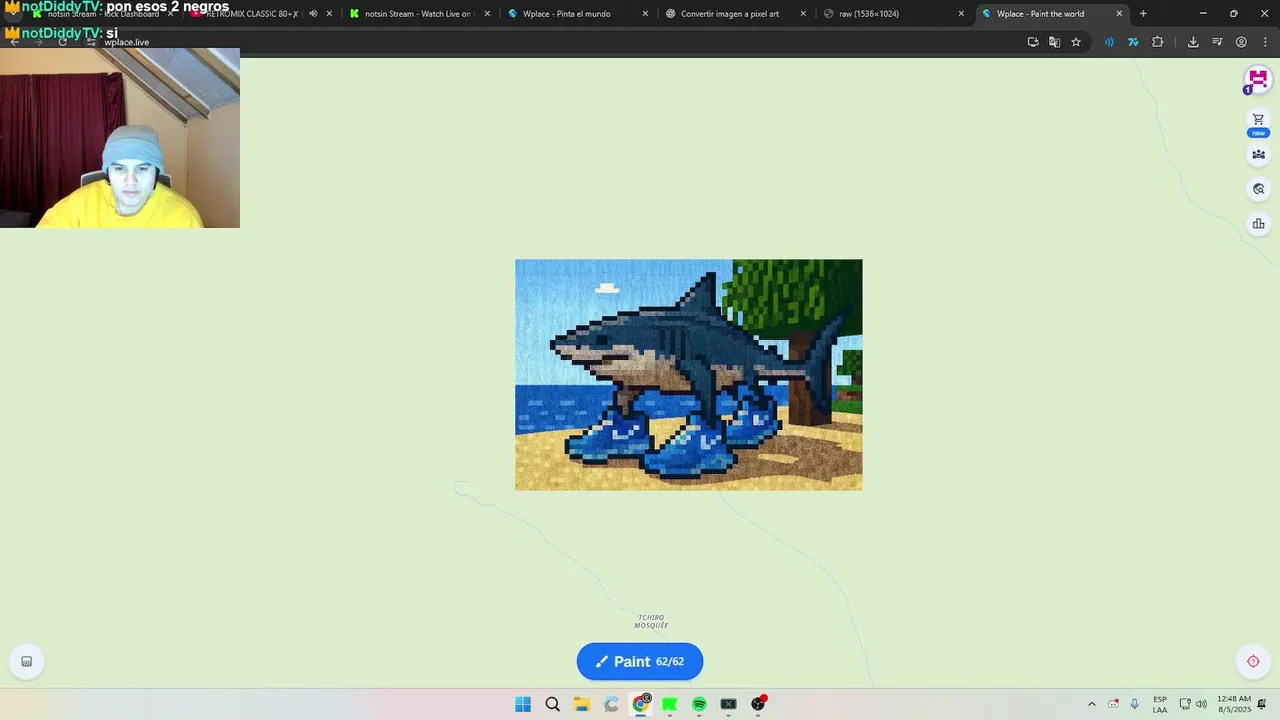Click the TCHIRO MOSQUÉE map label
The height and width of the screenshot is (720, 1280).
pyautogui.click(x=651, y=621)
